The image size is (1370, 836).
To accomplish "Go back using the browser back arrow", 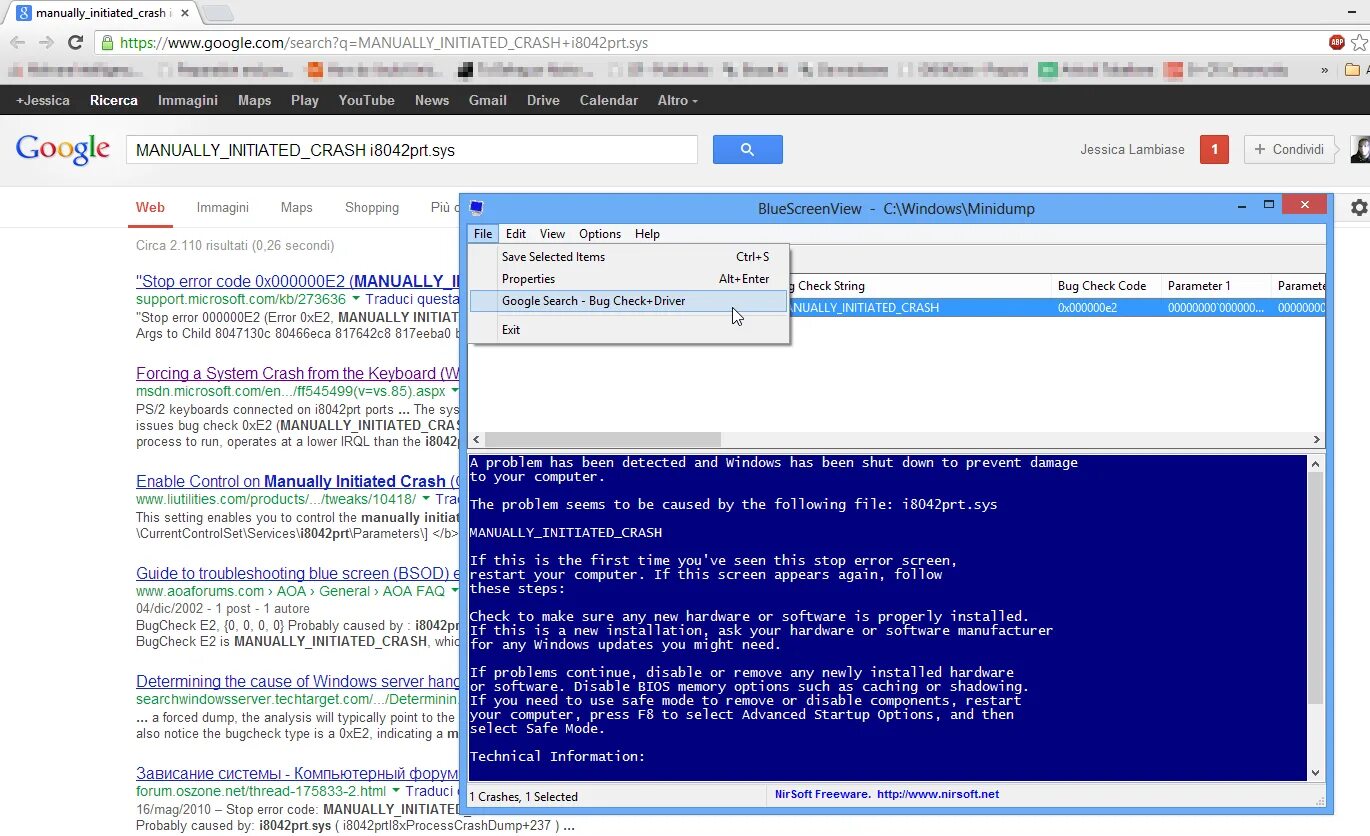I will (18, 42).
